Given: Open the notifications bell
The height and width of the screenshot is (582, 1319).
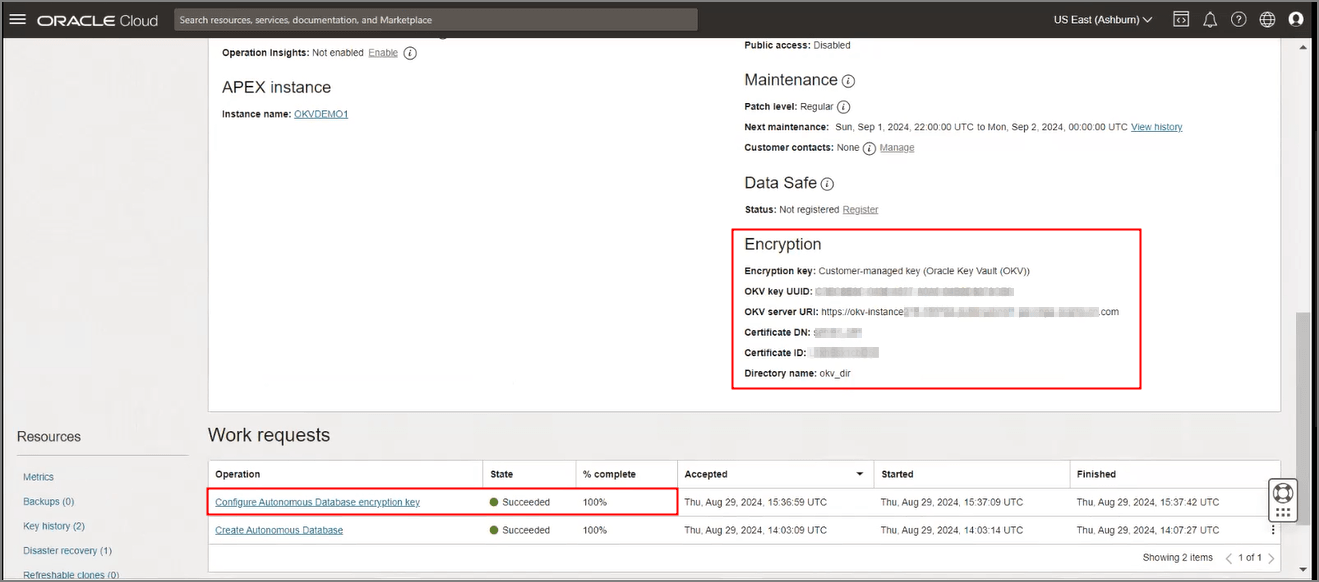Looking at the screenshot, I should point(1210,20).
